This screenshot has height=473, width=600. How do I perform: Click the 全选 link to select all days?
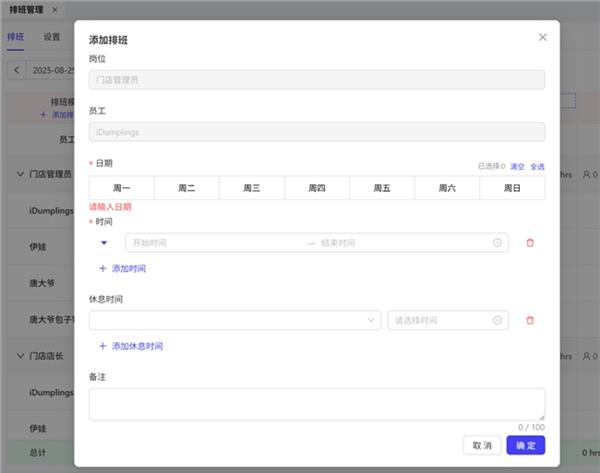point(537,166)
